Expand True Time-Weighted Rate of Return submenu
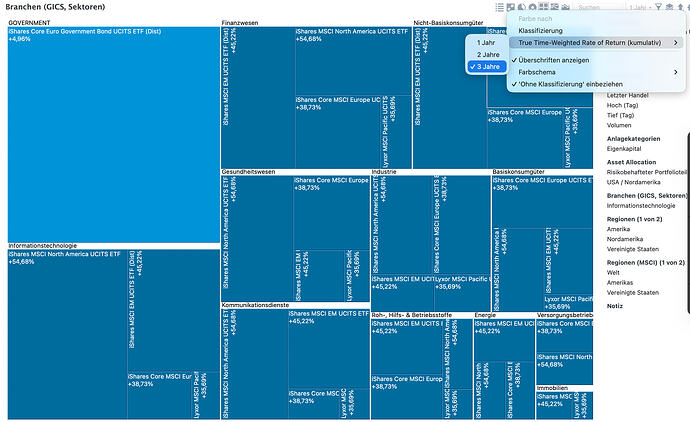The image size is (690, 422). click(x=590, y=43)
